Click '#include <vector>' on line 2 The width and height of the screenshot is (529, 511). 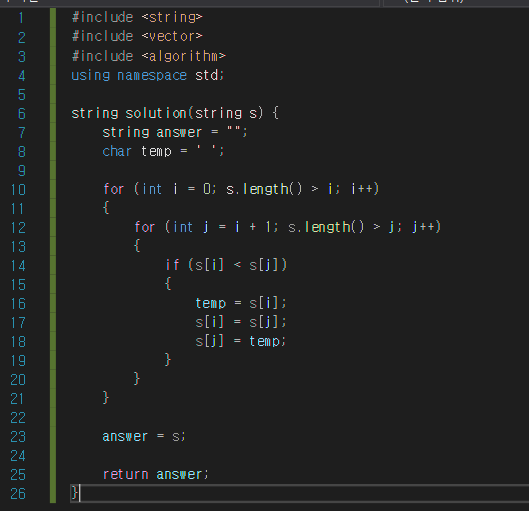tap(137, 36)
